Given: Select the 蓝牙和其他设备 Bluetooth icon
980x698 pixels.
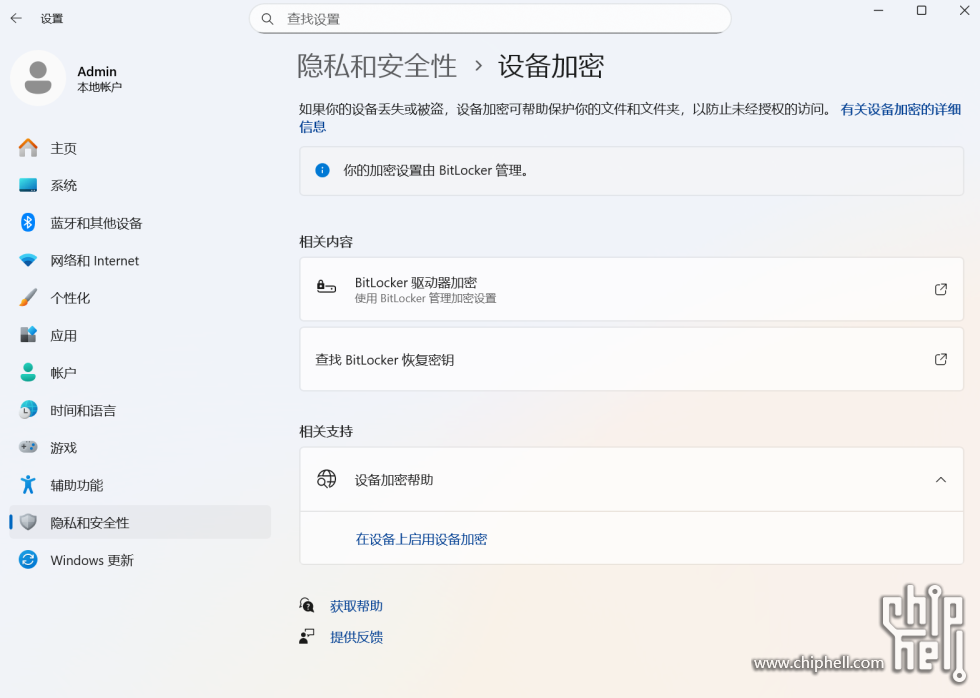Looking at the screenshot, I should [x=28, y=223].
